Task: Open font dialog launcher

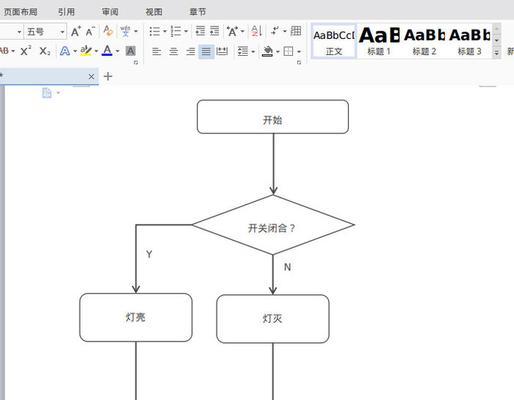Action: tap(136, 62)
